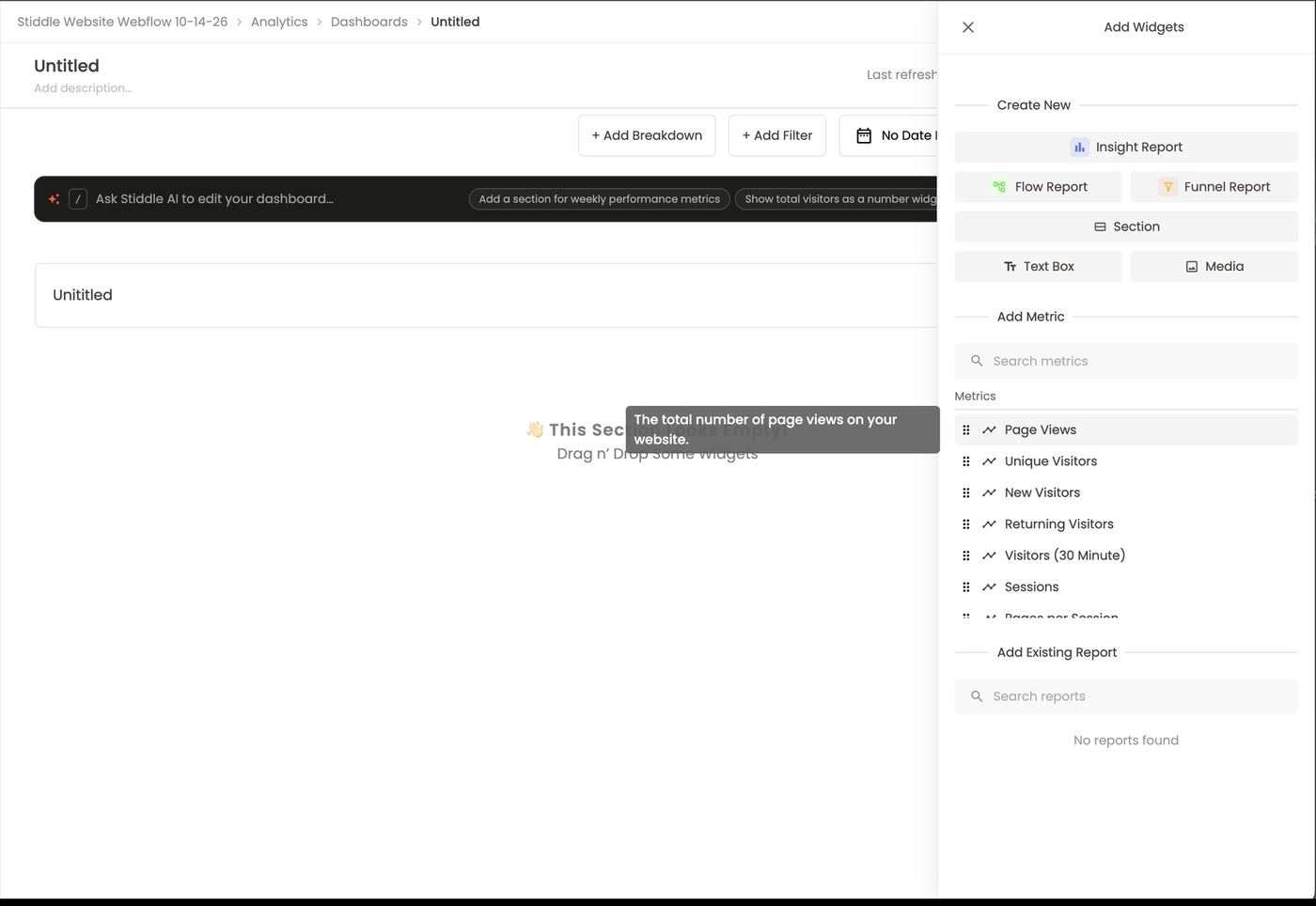Image resolution: width=1316 pixels, height=906 pixels.
Task: Click the funnel icon on Funnel Report
Action: coord(1167,187)
